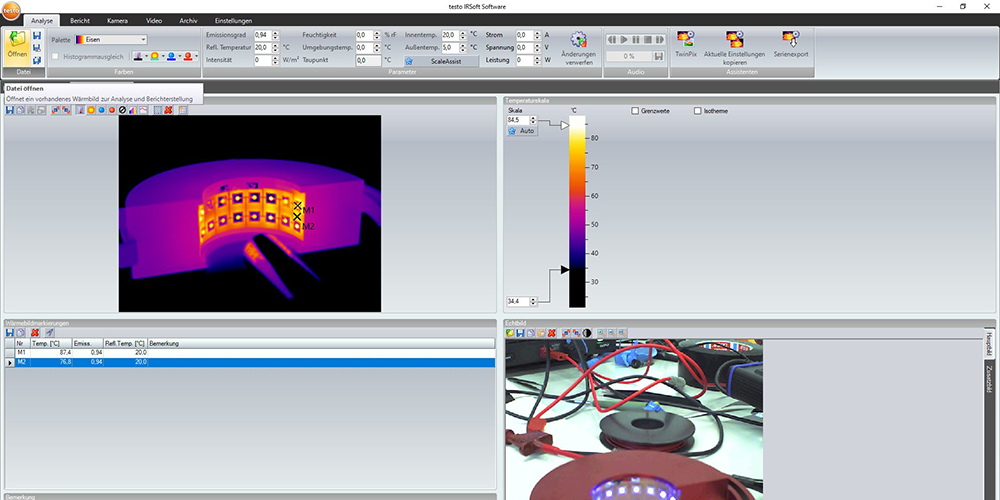This screenshot has width=1000, height=500.
Task: Open the Einstellungen tab
Action: [233, 20]
